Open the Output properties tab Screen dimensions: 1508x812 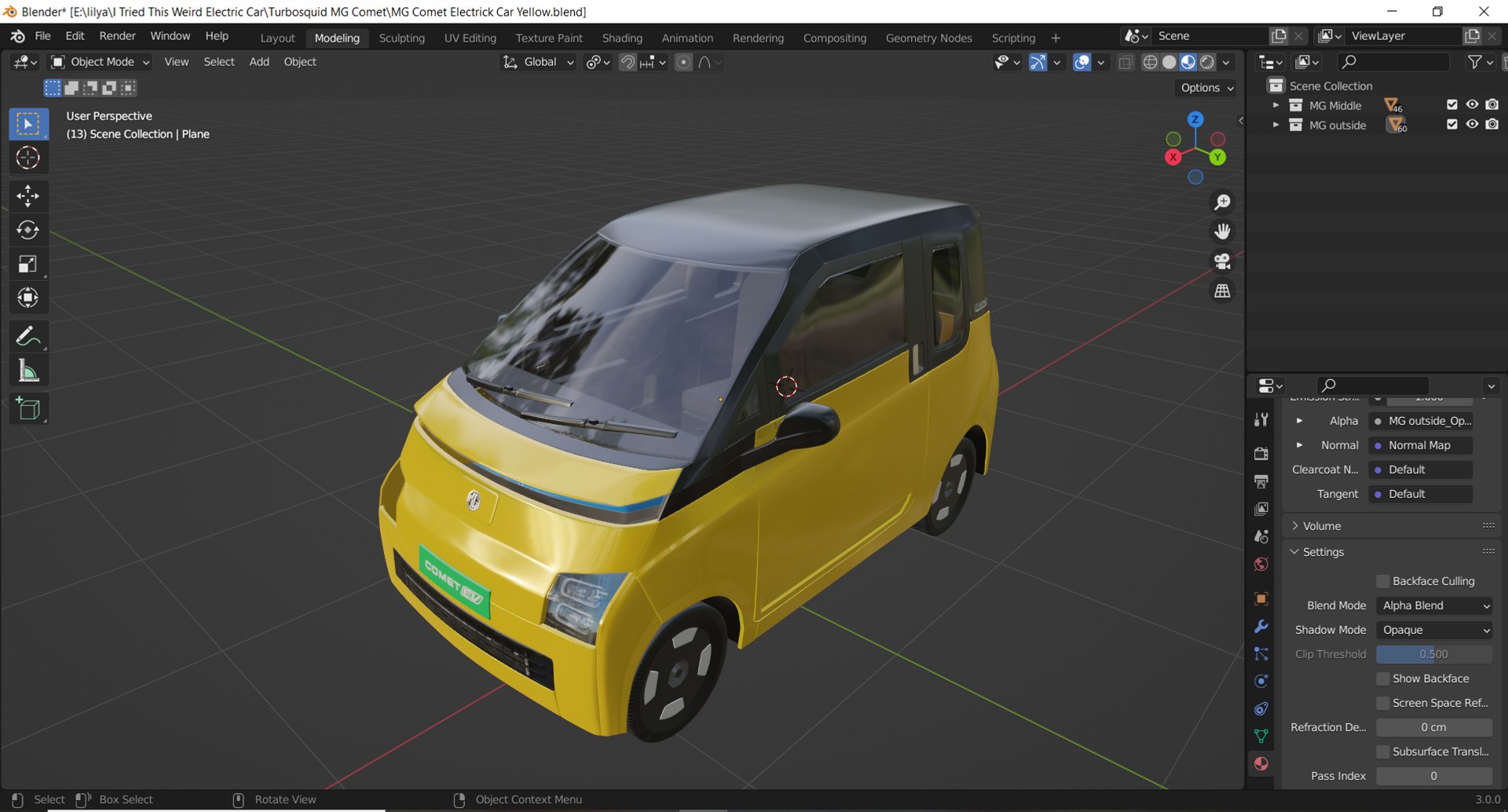click(x=1261, y=481)
